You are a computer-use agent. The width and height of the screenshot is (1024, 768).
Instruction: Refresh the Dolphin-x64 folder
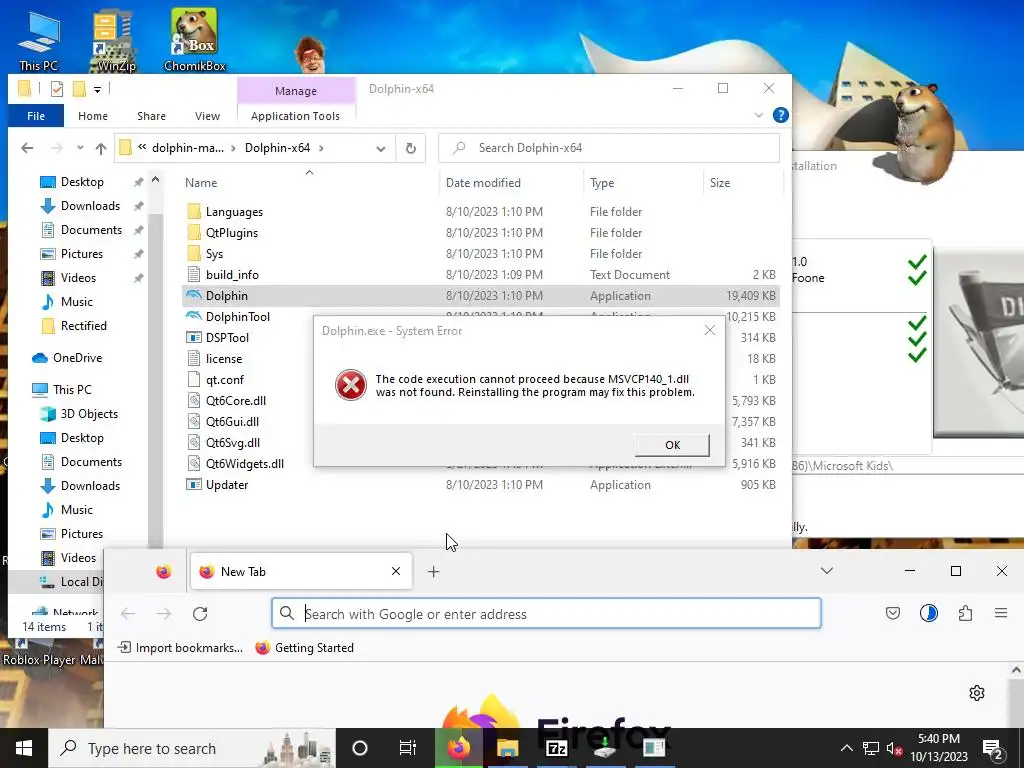click(x=411, y=148)
